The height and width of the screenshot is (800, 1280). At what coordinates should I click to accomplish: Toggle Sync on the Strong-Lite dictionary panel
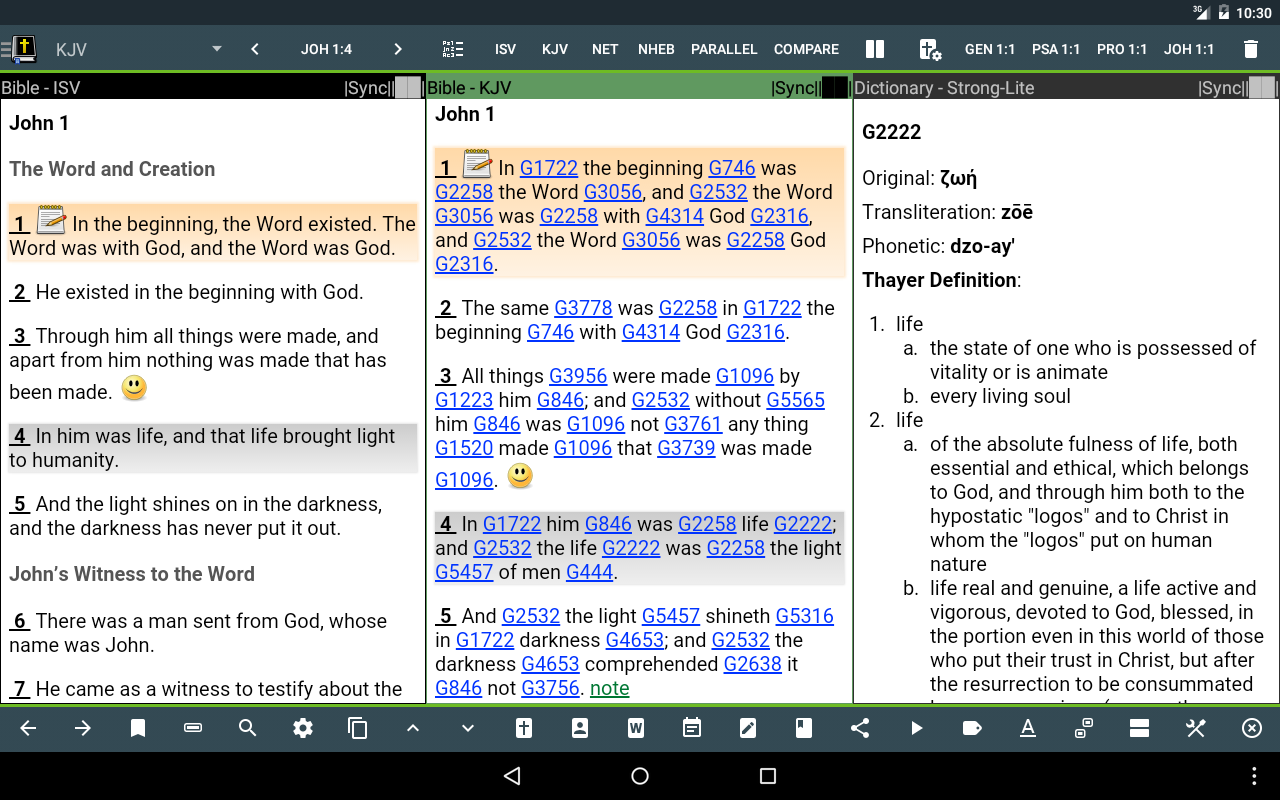(x=1220, y=87)
